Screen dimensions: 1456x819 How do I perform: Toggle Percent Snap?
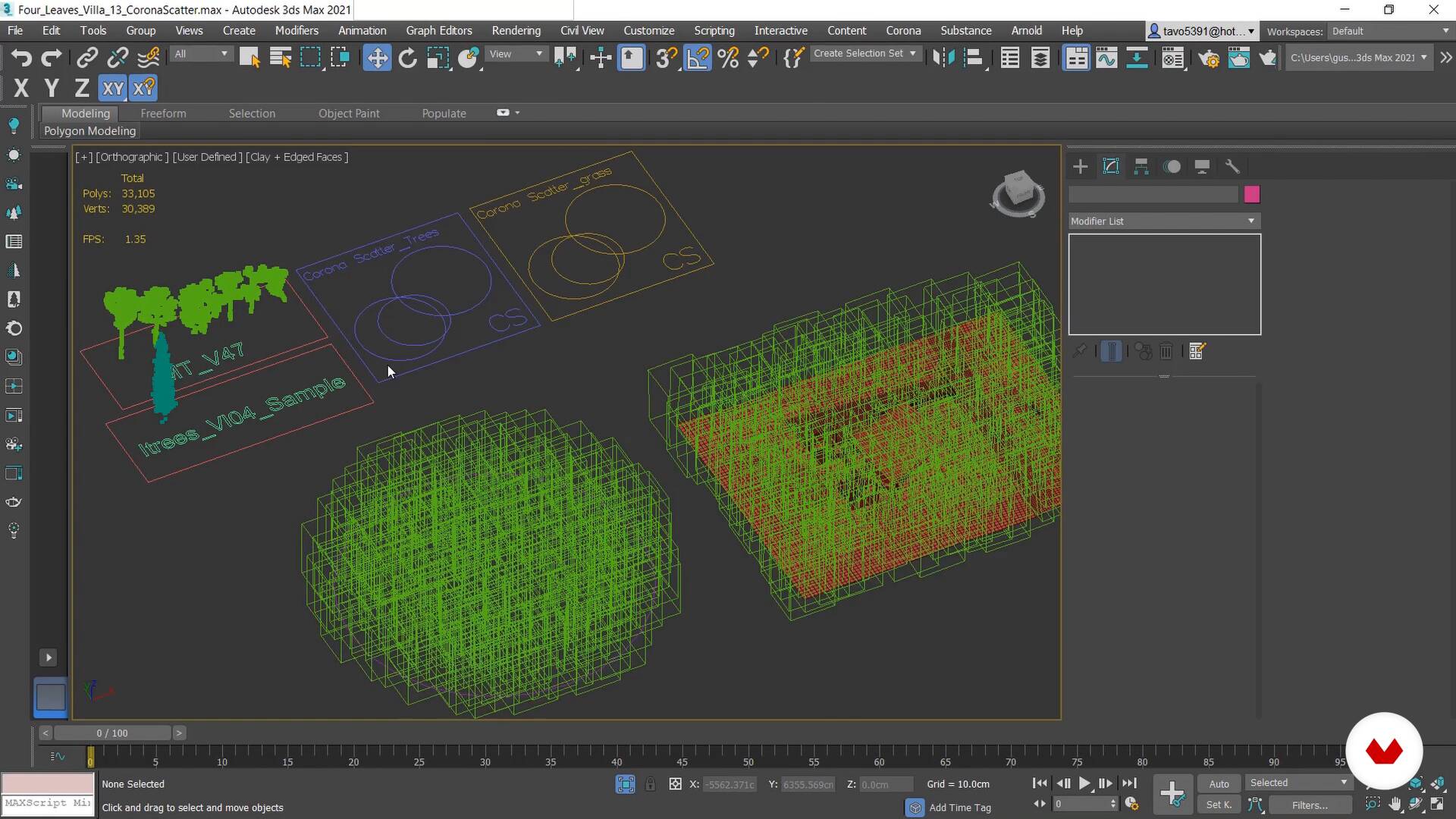[728, 58]
